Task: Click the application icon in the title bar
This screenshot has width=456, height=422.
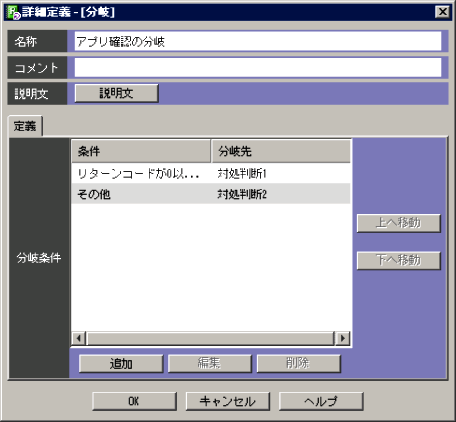Action: pyautogui.click(x=14, y=12)
